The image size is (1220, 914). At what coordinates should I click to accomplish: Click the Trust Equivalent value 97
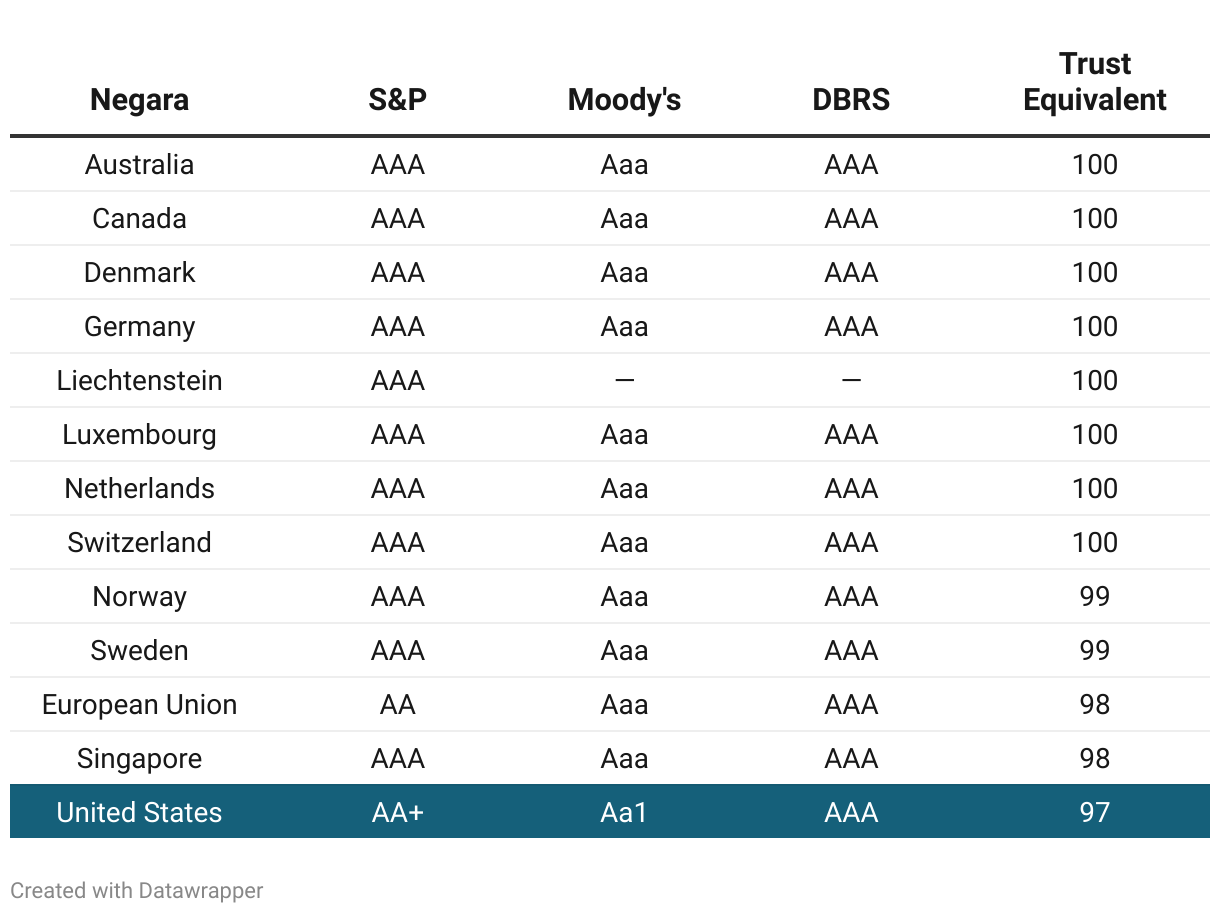(1095, 813)
